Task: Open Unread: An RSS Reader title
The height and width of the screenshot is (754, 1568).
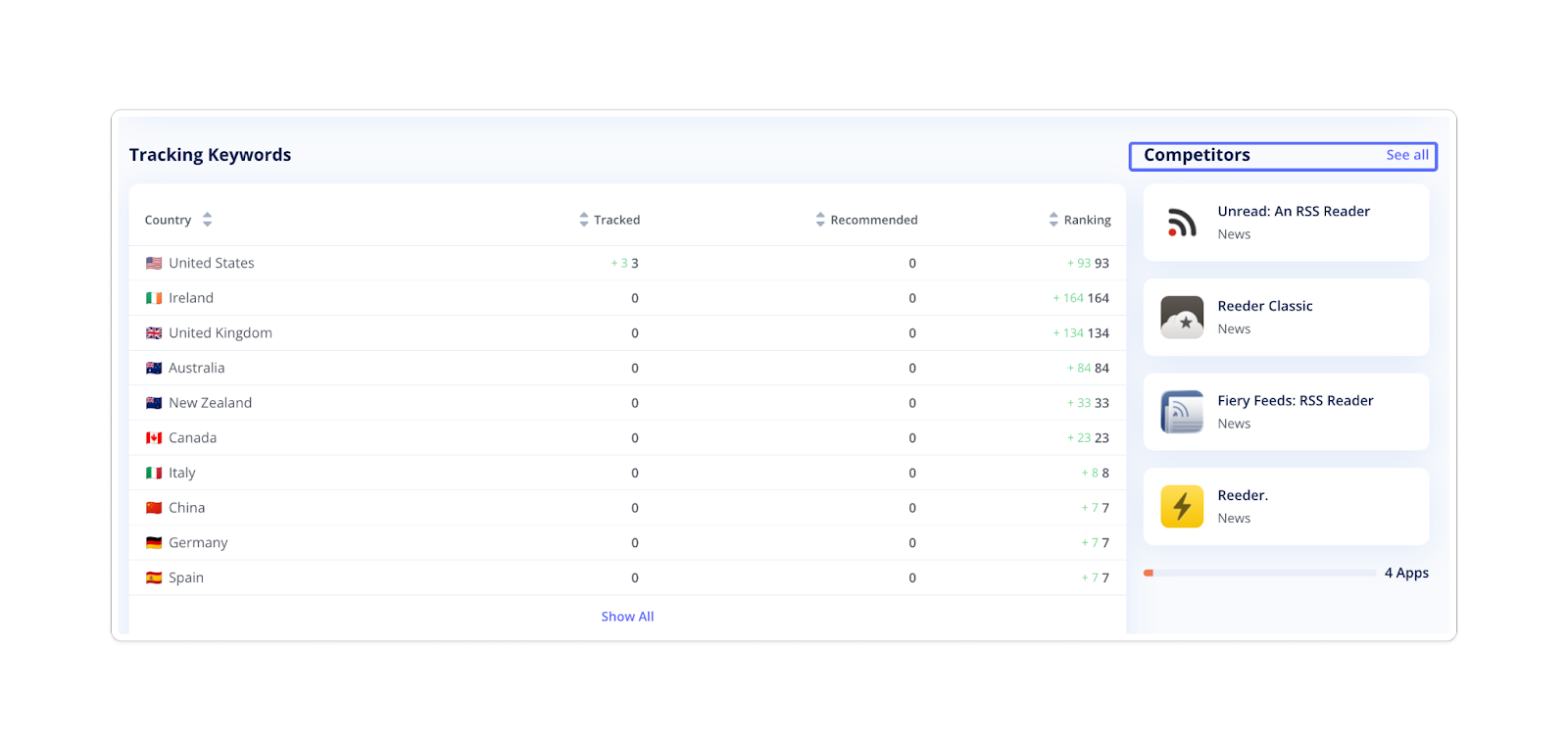Action: pyautogui.click(x=1294, y=211)
